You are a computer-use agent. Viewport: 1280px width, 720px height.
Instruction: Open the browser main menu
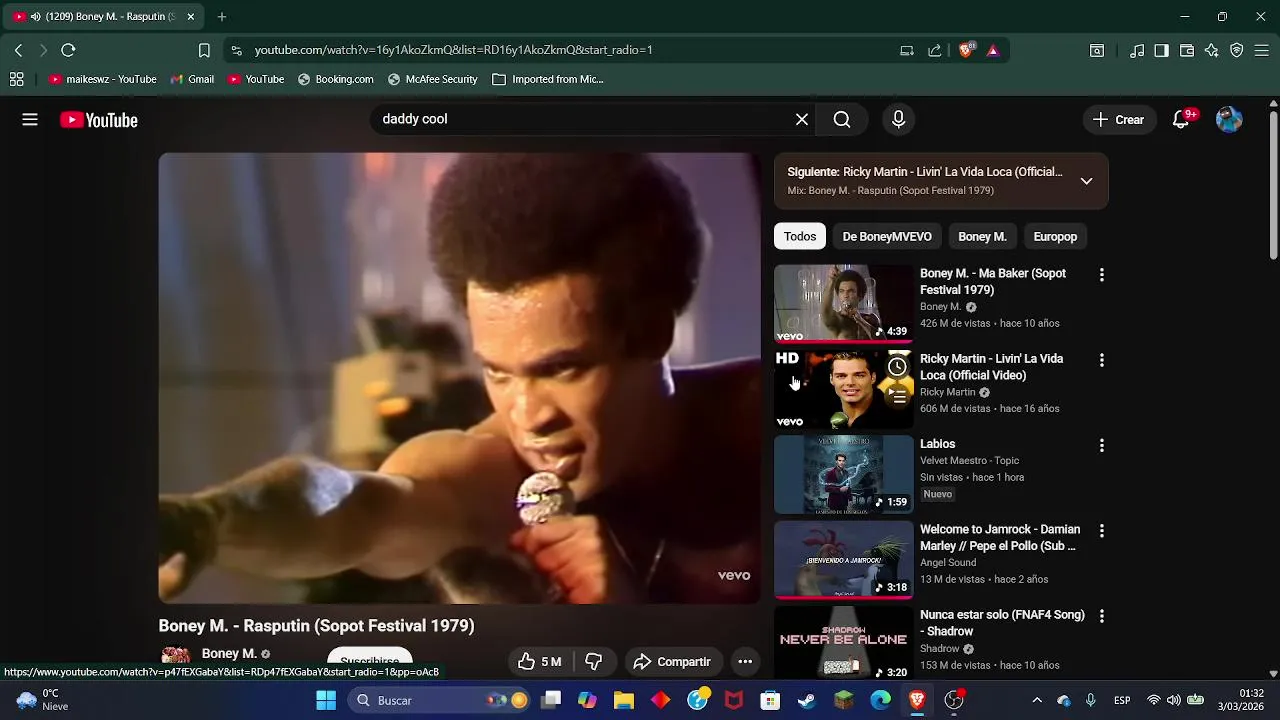[x=1262, y=50]
